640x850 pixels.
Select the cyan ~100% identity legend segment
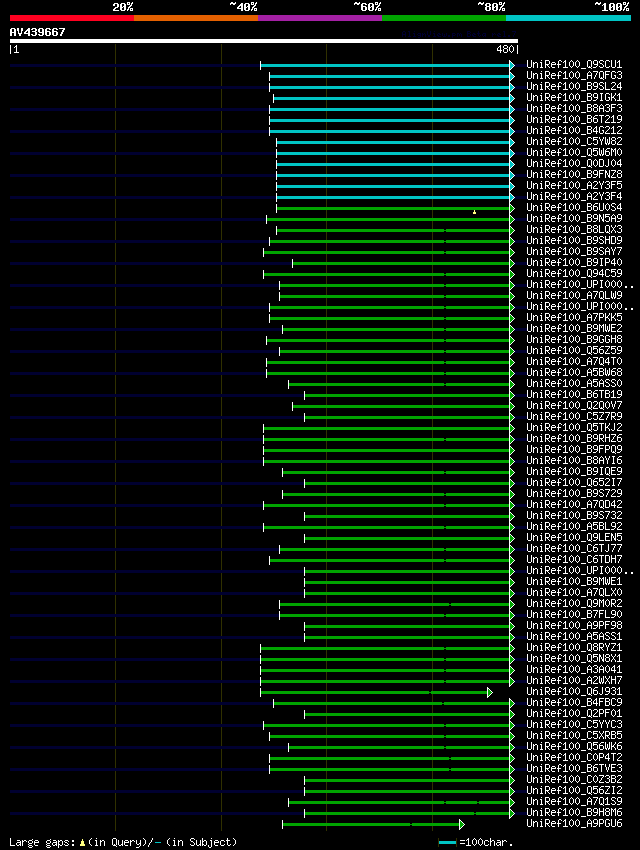pyautogui.click(x=568, y=18)
